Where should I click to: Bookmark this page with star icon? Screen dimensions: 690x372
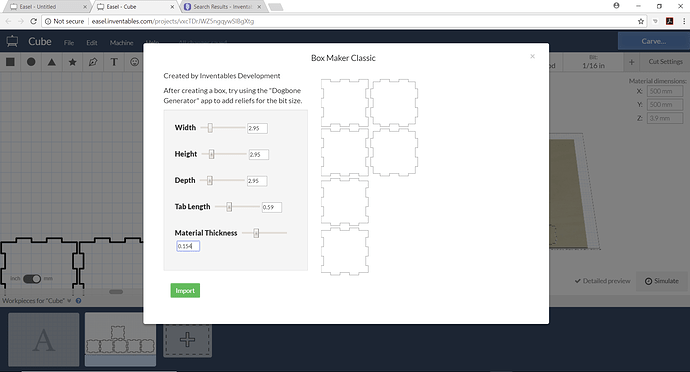point(641,21)
